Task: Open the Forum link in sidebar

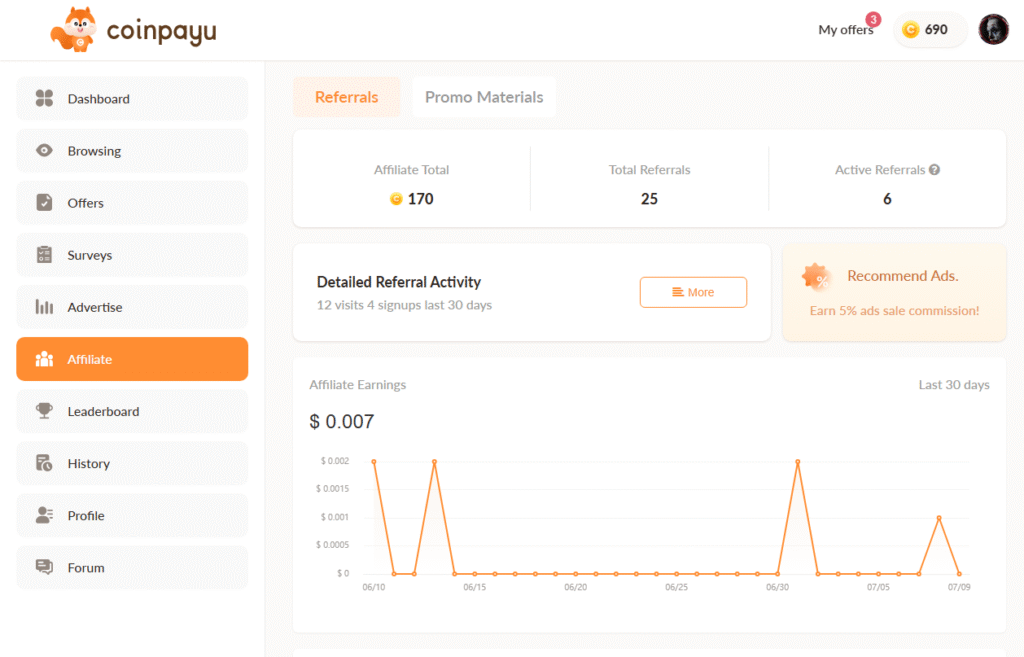Action: [132, 568]
